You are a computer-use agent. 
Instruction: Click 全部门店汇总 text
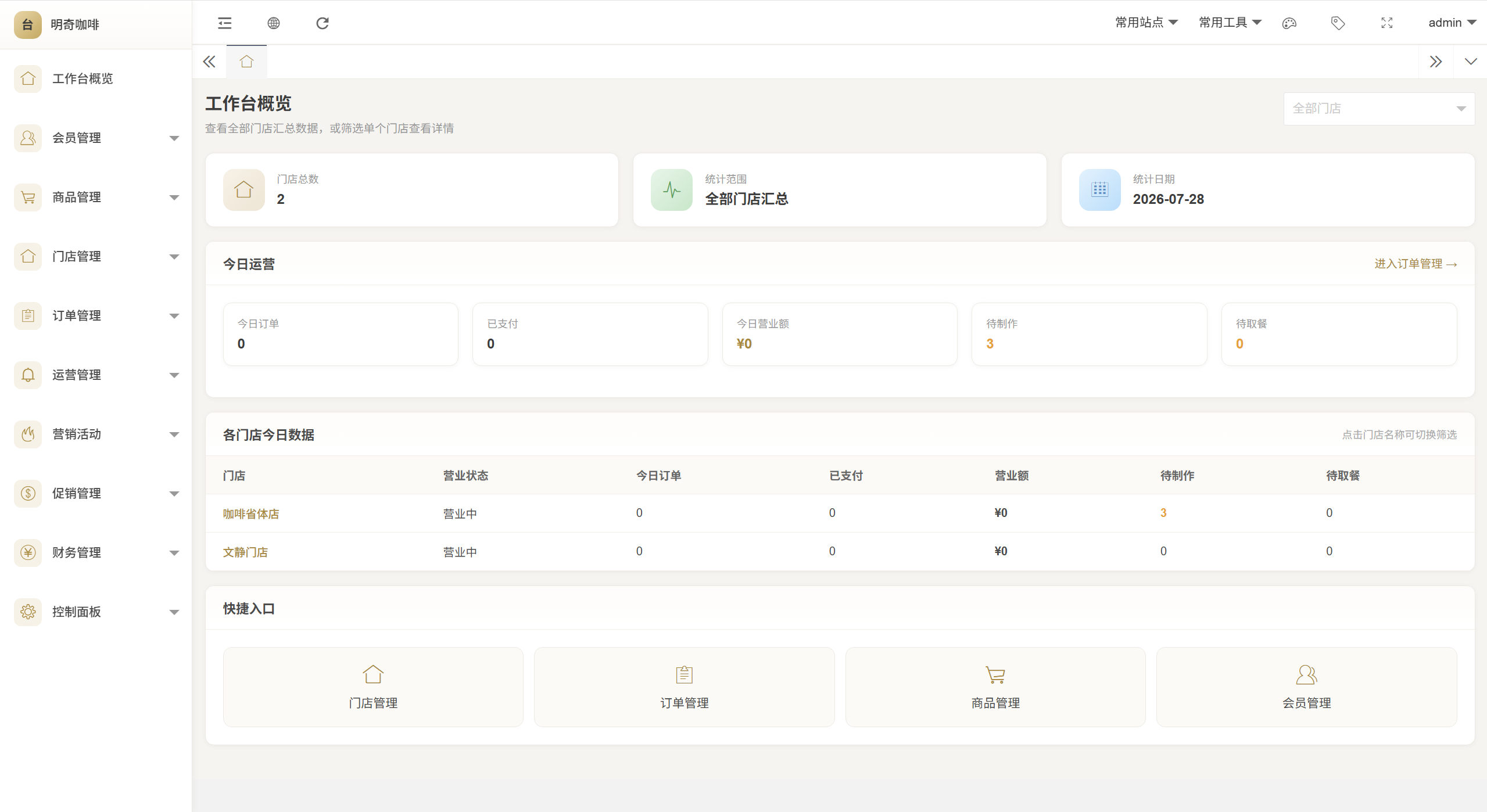tap(746, 199)
